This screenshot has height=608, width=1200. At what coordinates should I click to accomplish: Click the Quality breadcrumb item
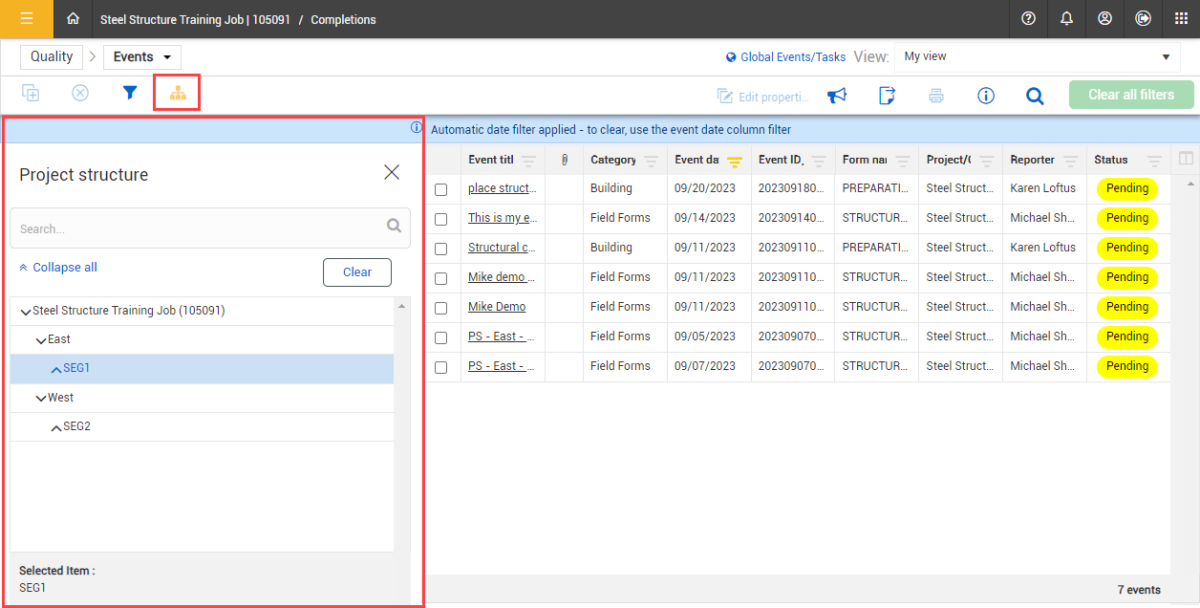(x=52, y=57)
